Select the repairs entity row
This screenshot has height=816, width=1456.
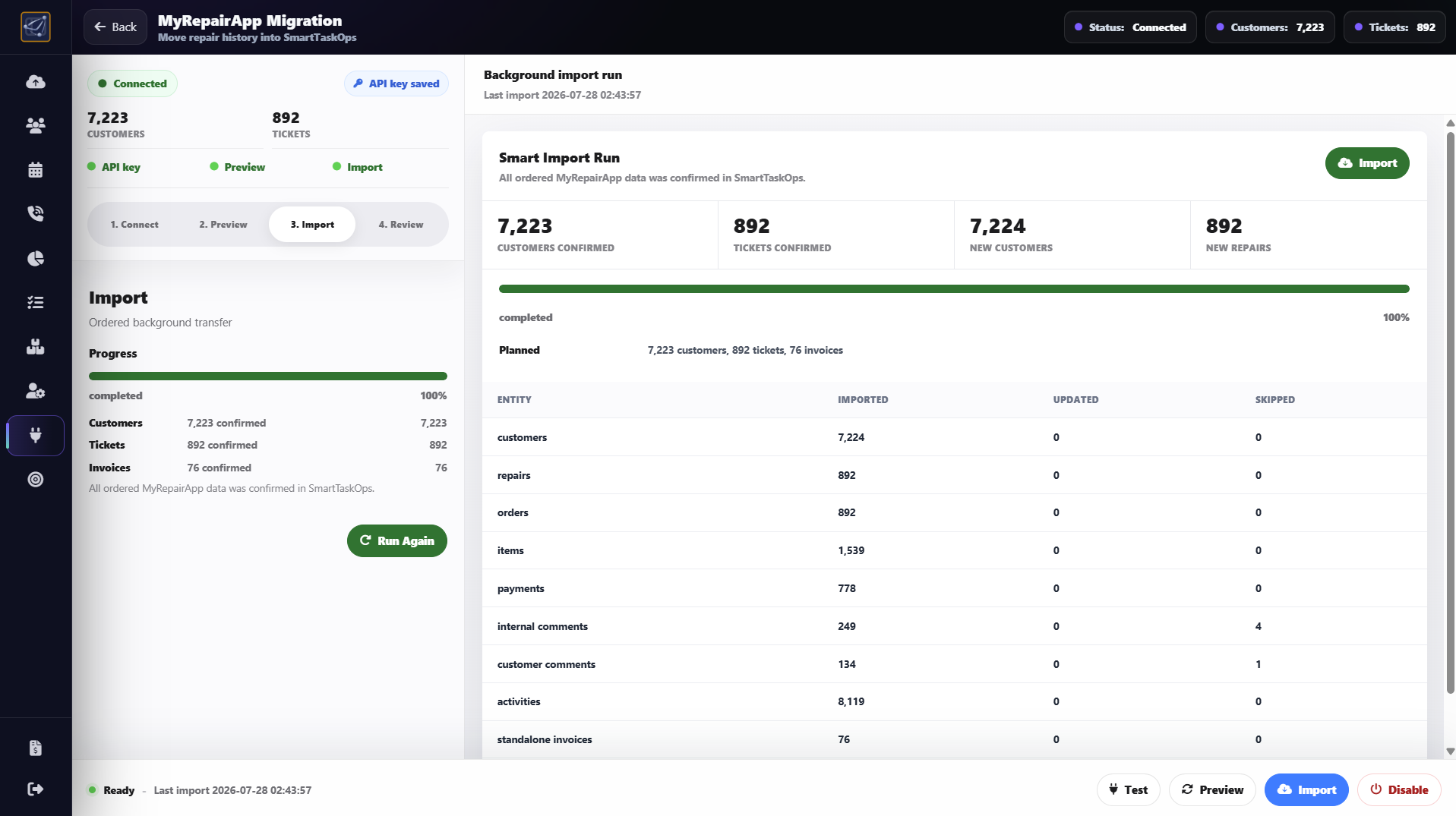tap(954, 475)
